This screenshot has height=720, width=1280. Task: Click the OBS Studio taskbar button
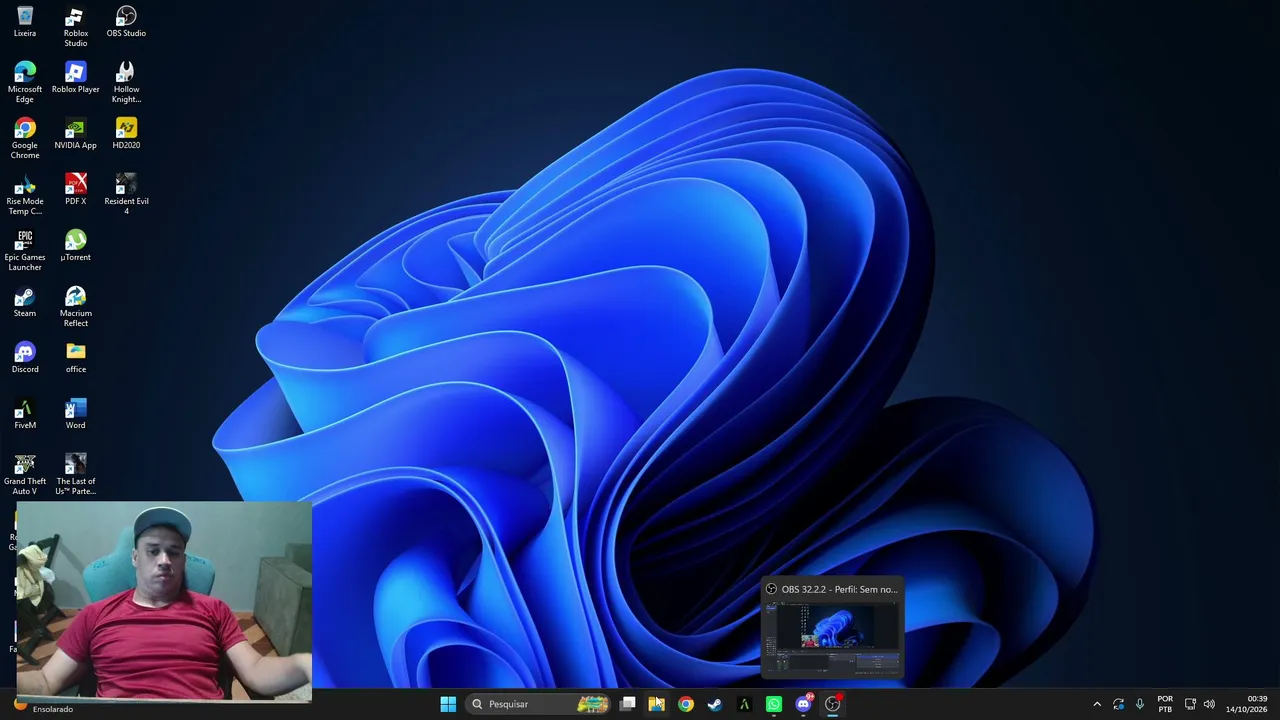(832, 704)
